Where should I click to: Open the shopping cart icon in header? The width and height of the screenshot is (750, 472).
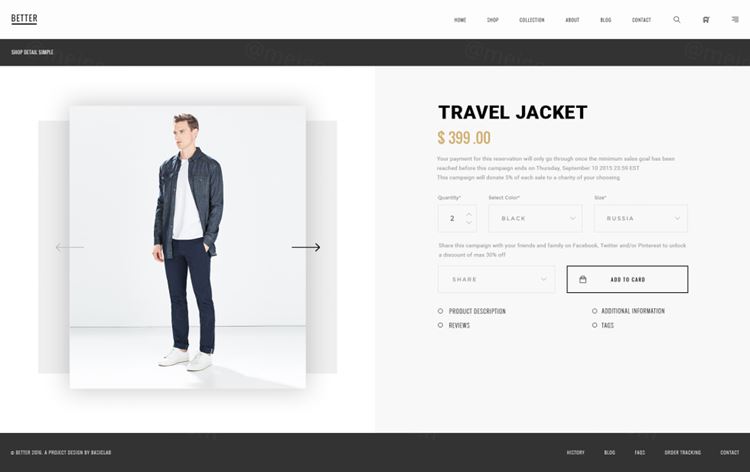706,20
